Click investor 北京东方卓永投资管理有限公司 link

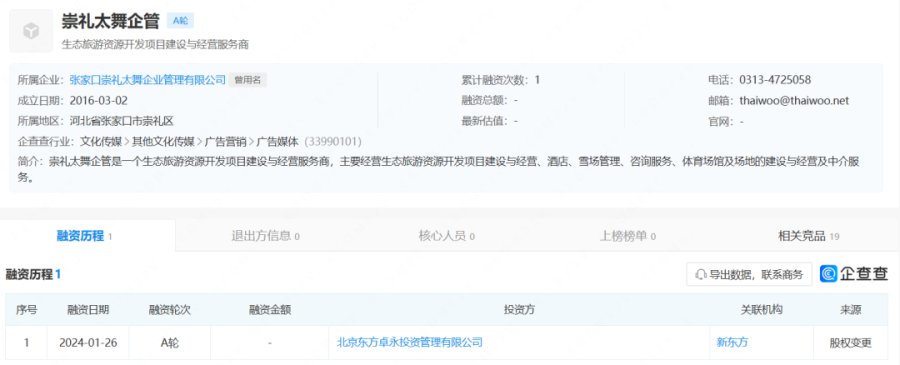point(409,343)
